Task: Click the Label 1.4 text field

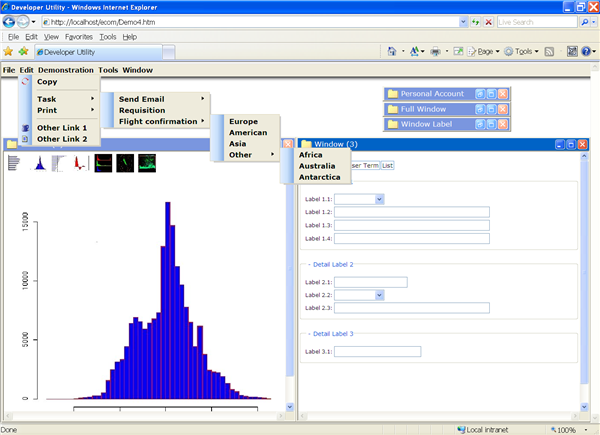Action: tap(412, 238)
